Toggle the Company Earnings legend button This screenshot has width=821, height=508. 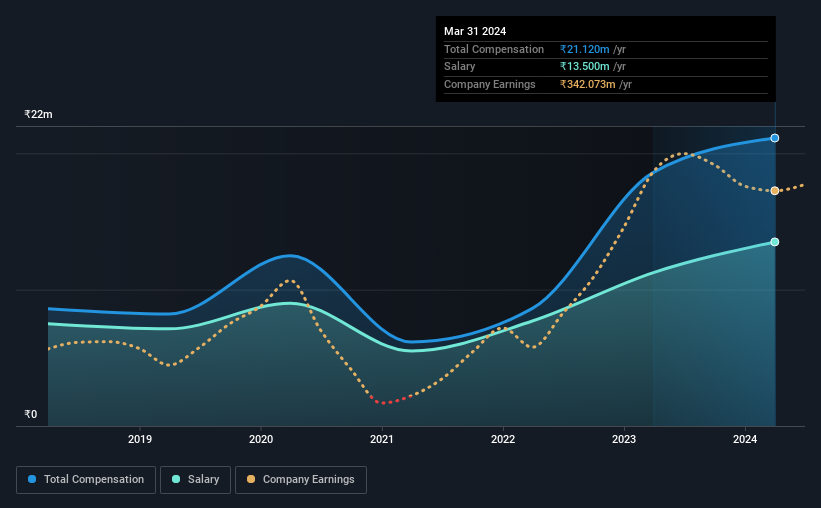point(301,480)
